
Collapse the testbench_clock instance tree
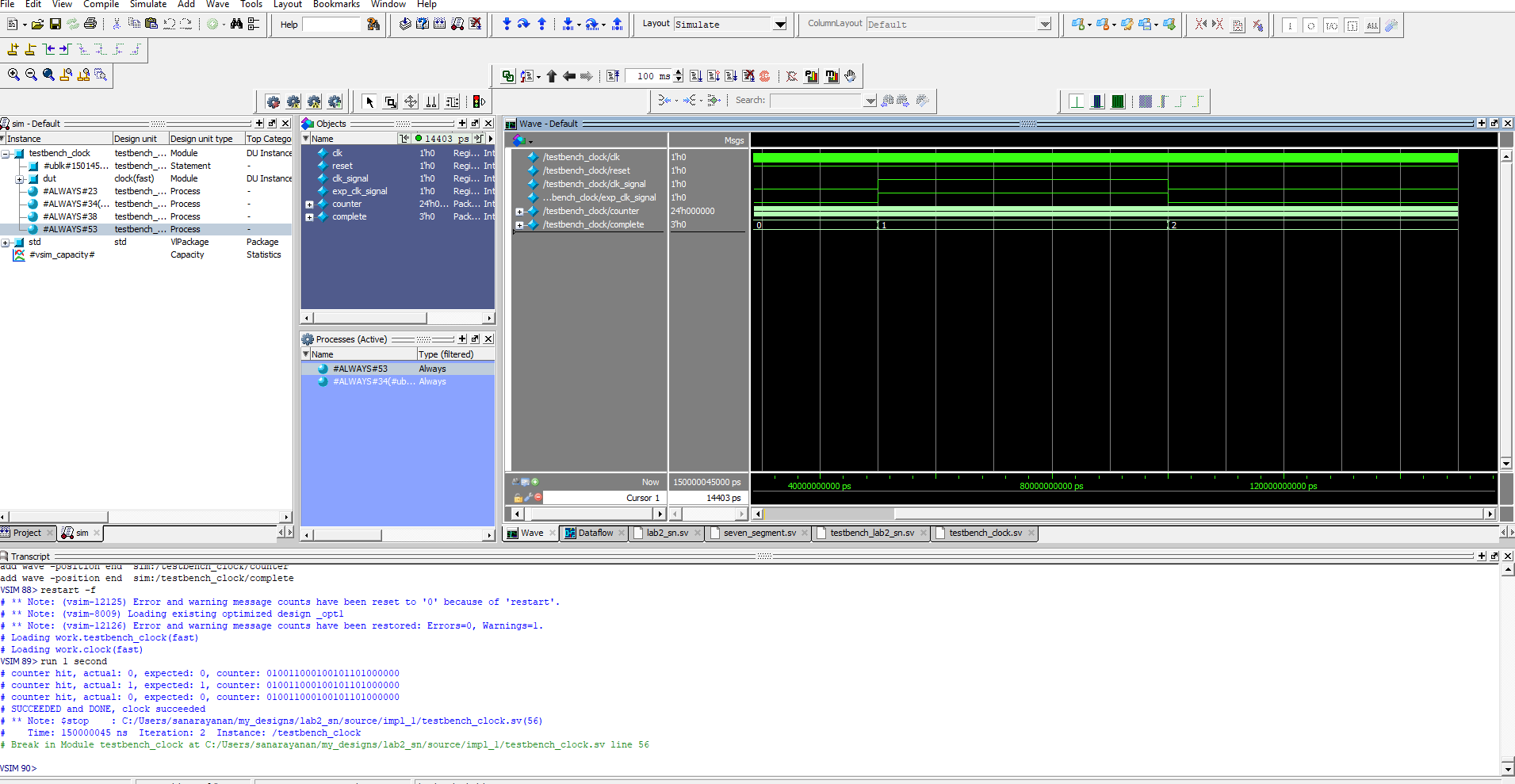click(6, 154)
